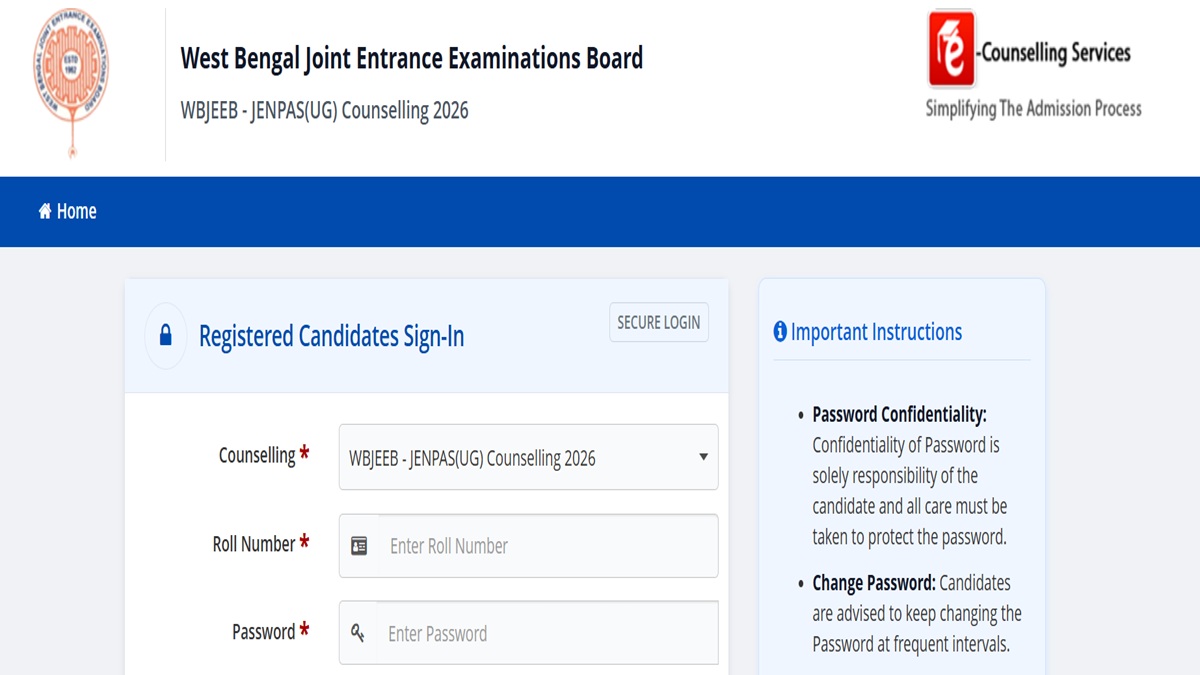Click the Change Password instruction item
This screenshot has height=675, width=1200.
(910, 613)
